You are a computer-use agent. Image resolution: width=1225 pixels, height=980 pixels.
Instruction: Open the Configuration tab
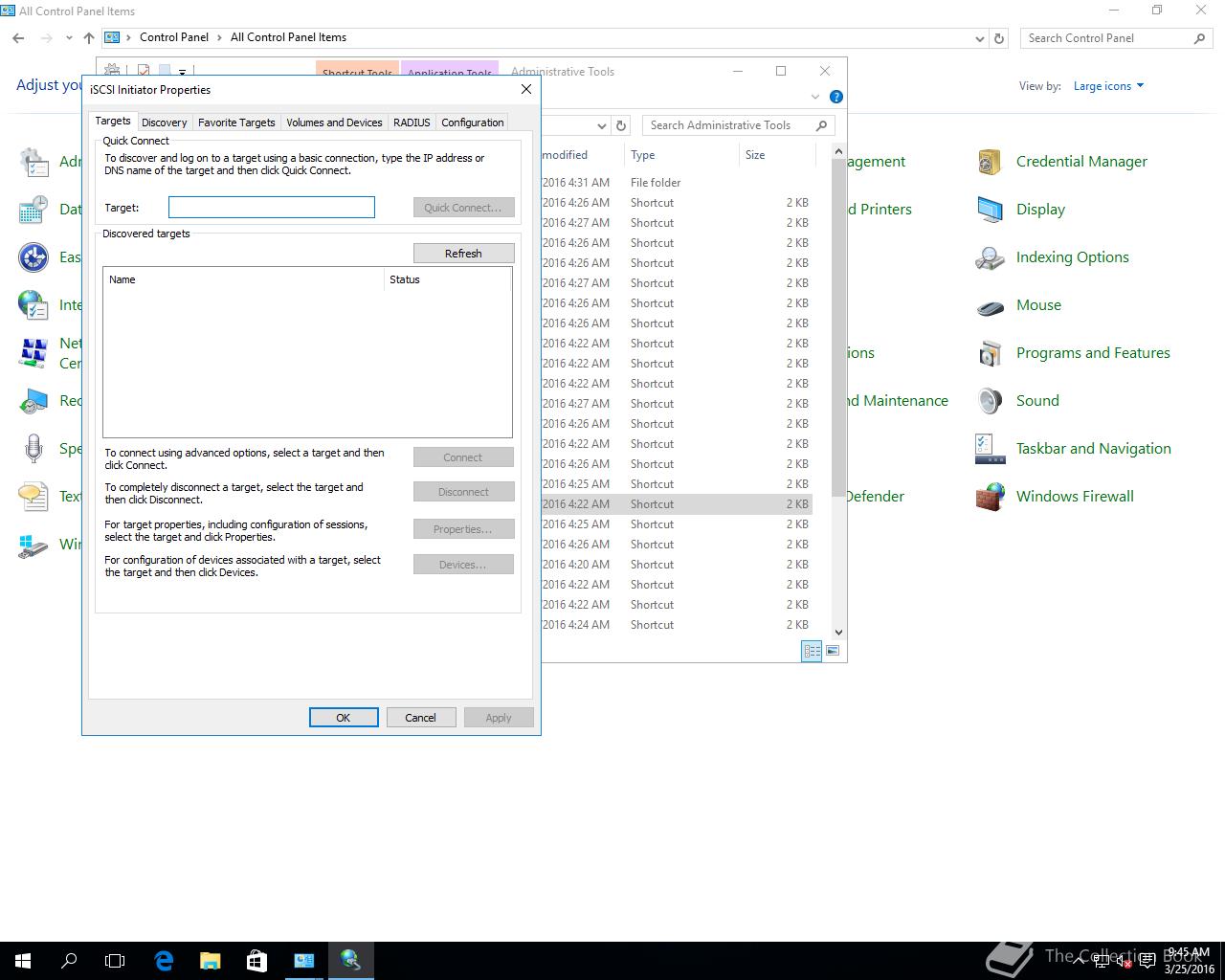472,122
